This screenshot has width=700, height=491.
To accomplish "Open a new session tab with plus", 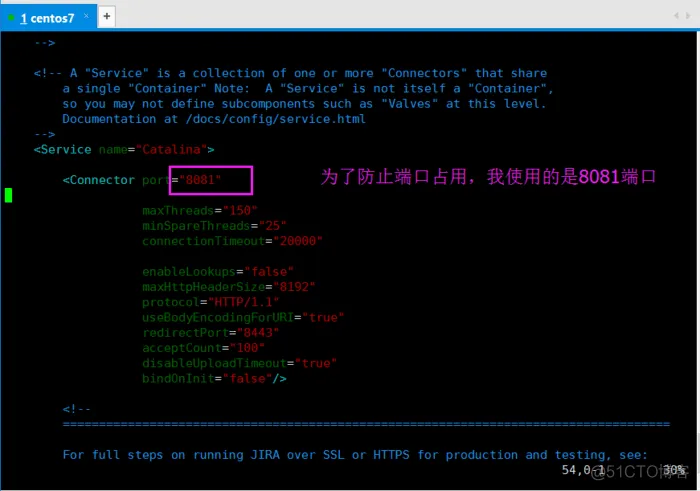I will coord(107,17).
